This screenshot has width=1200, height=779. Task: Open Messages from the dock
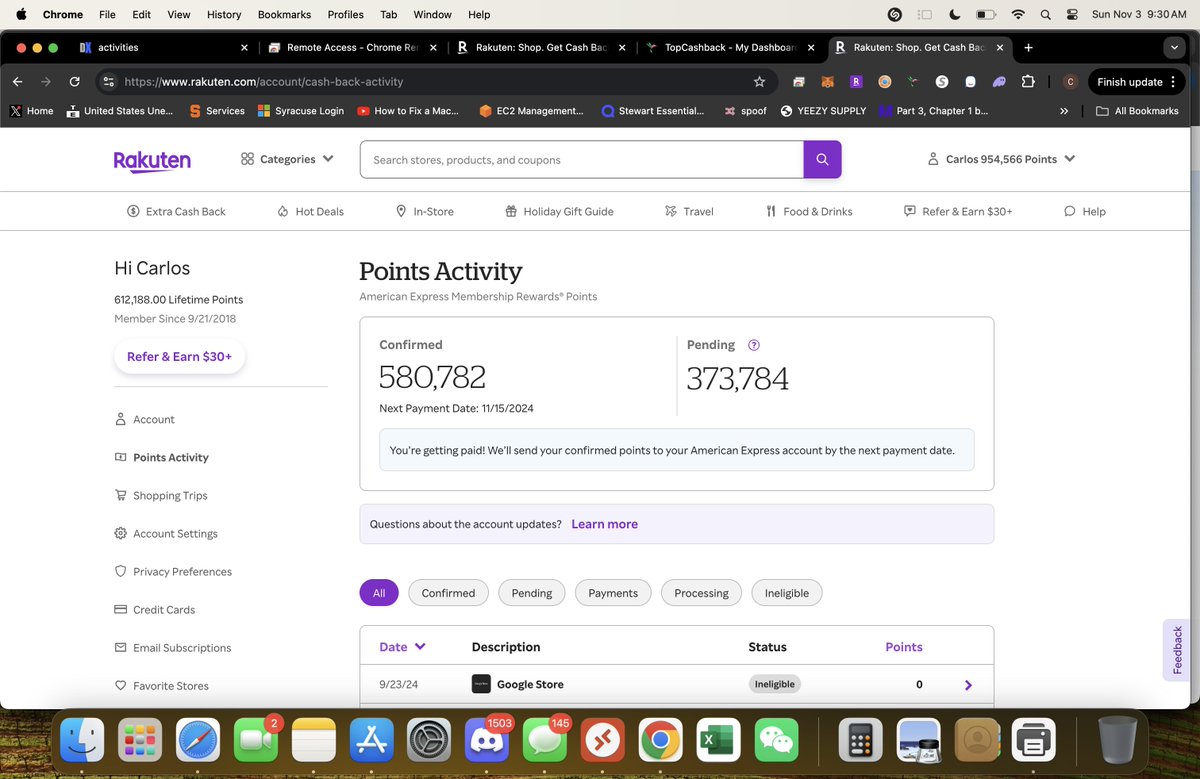[544, 741]
